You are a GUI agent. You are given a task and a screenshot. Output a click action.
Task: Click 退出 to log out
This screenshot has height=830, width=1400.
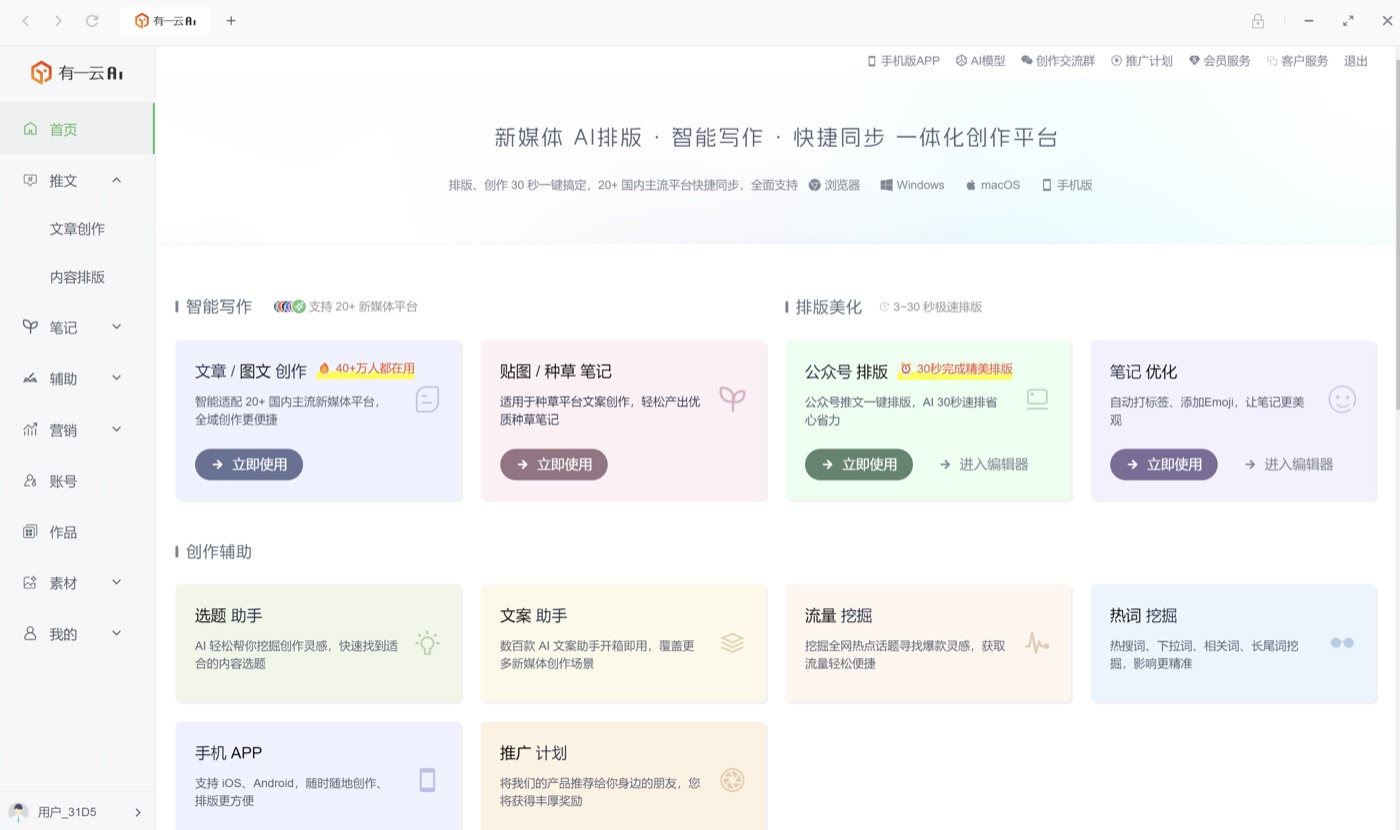(1356, 61)
